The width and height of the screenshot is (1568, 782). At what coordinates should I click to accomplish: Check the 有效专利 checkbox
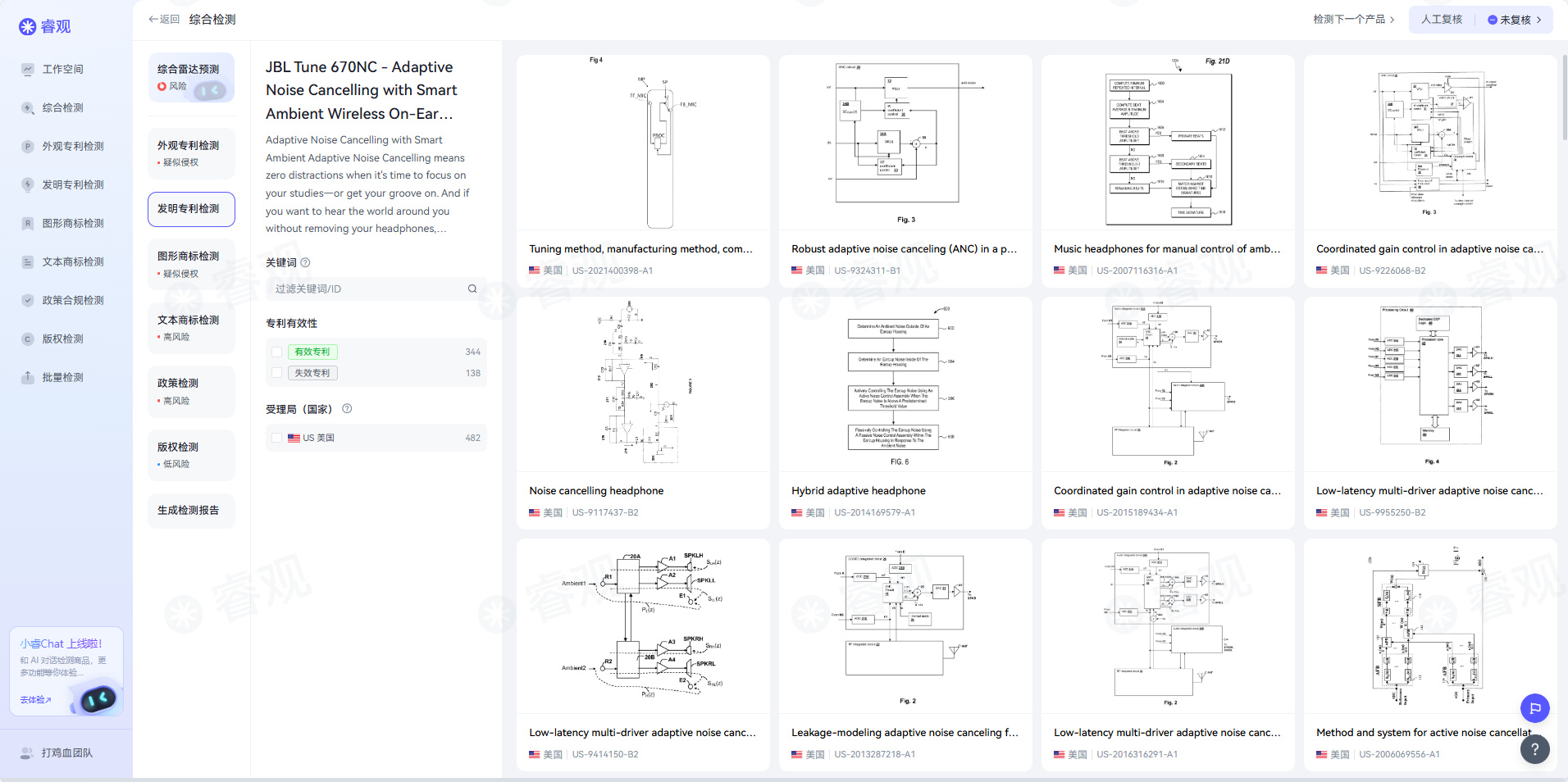click(277, 352)
